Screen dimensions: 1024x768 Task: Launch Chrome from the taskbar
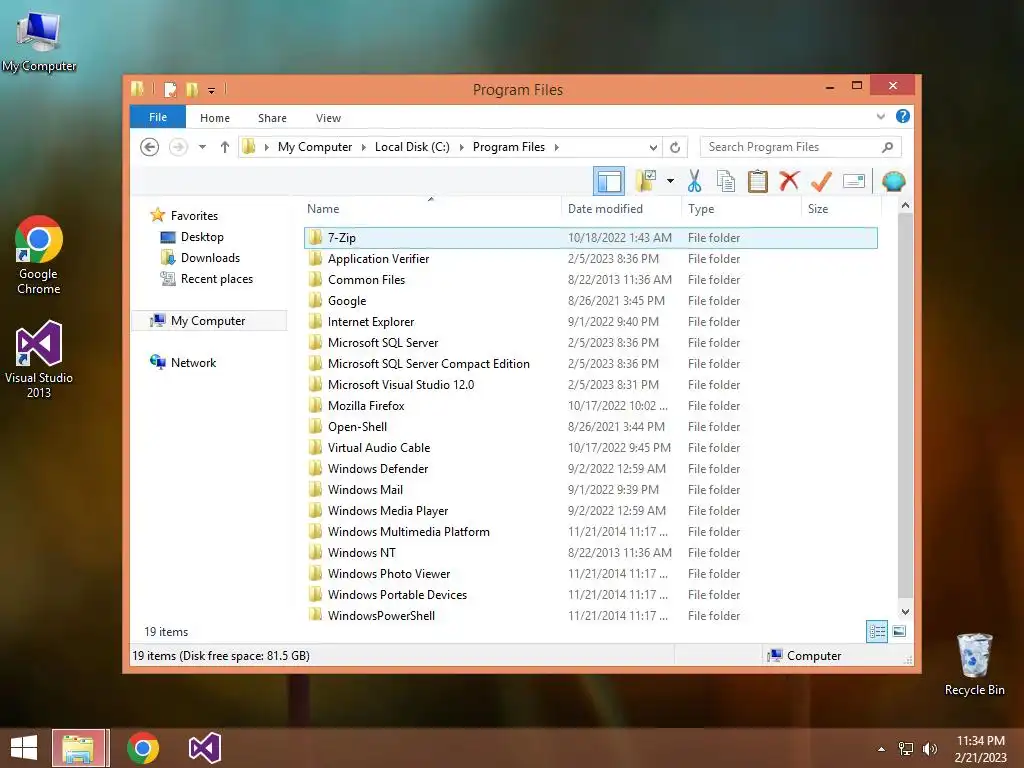point(143,748)
